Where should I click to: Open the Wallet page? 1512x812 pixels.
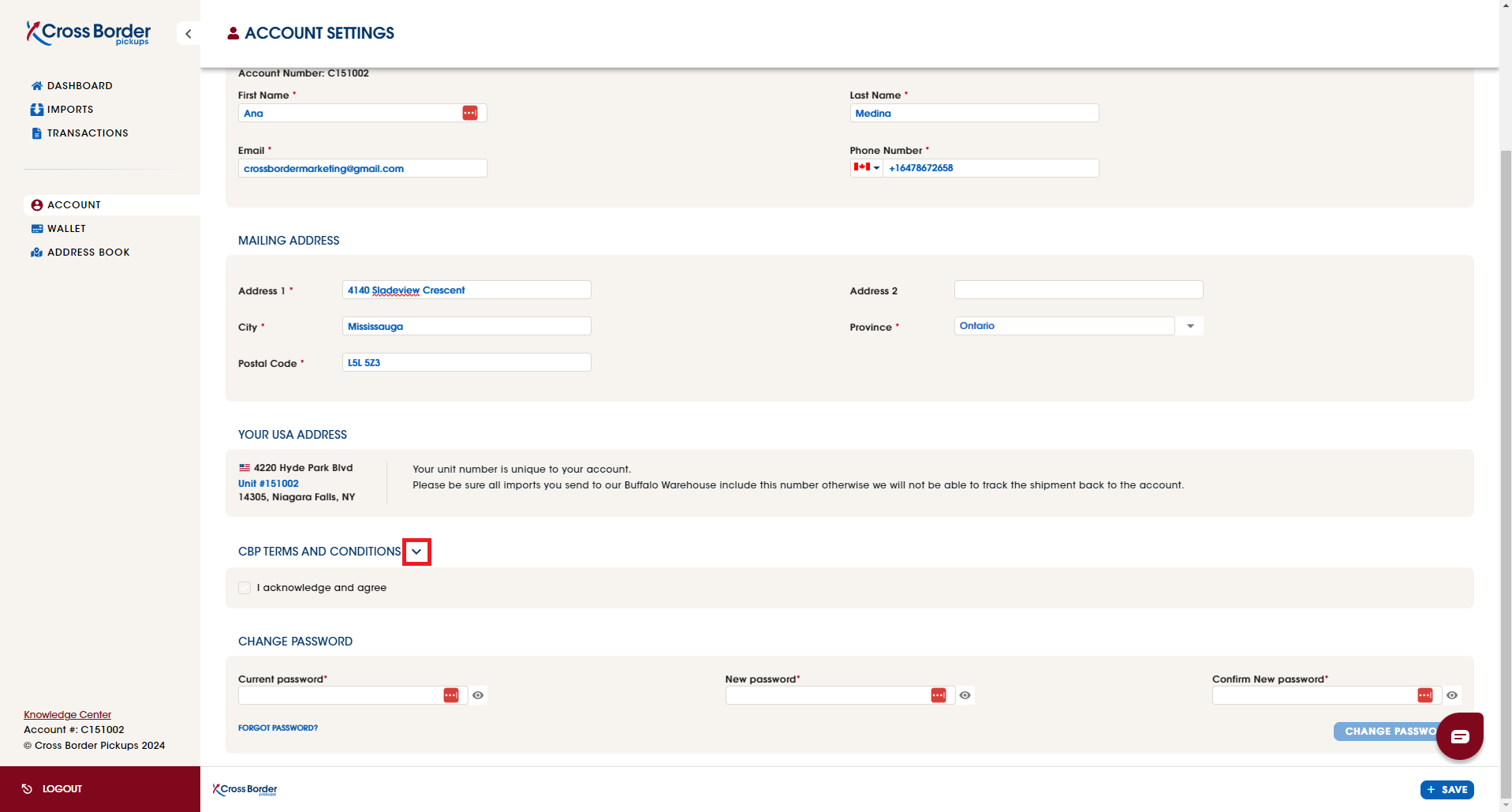coord(58,229)
